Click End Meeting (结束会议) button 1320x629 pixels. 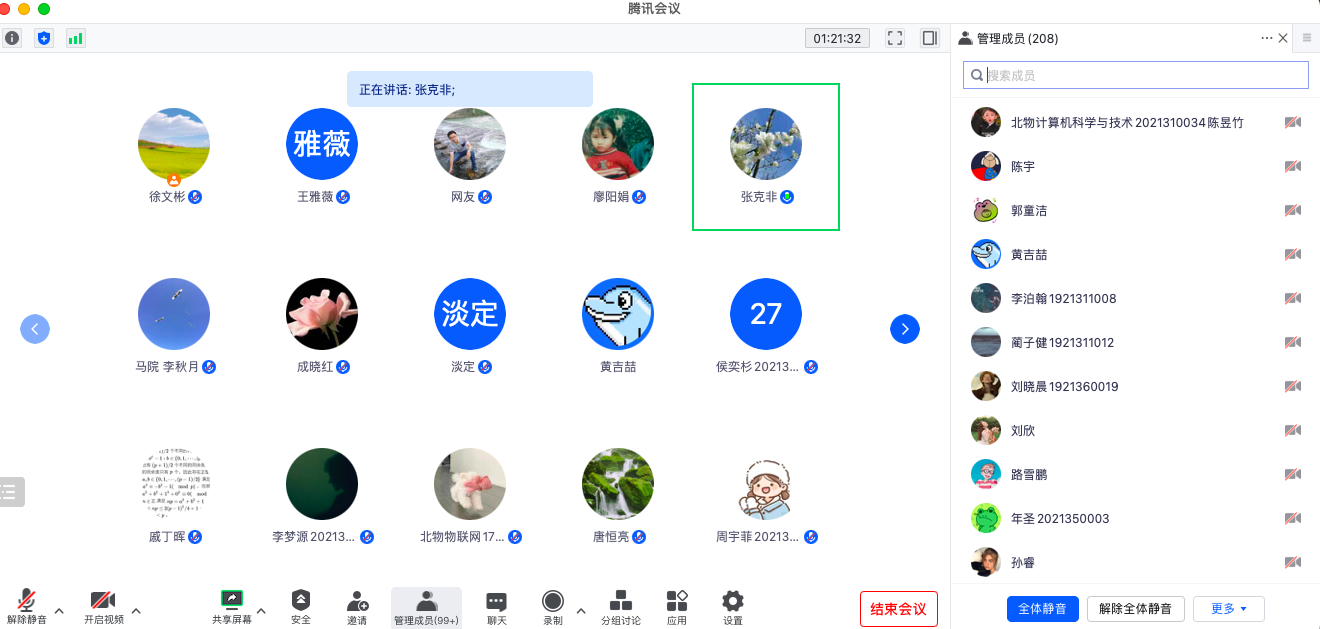point(898,609)
